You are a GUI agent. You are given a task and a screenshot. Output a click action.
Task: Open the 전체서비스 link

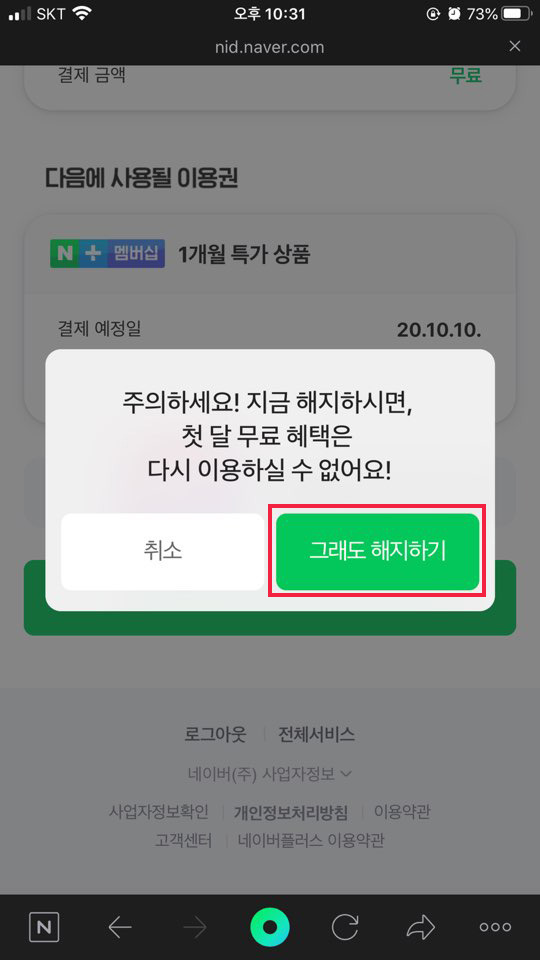click(317, 734)
